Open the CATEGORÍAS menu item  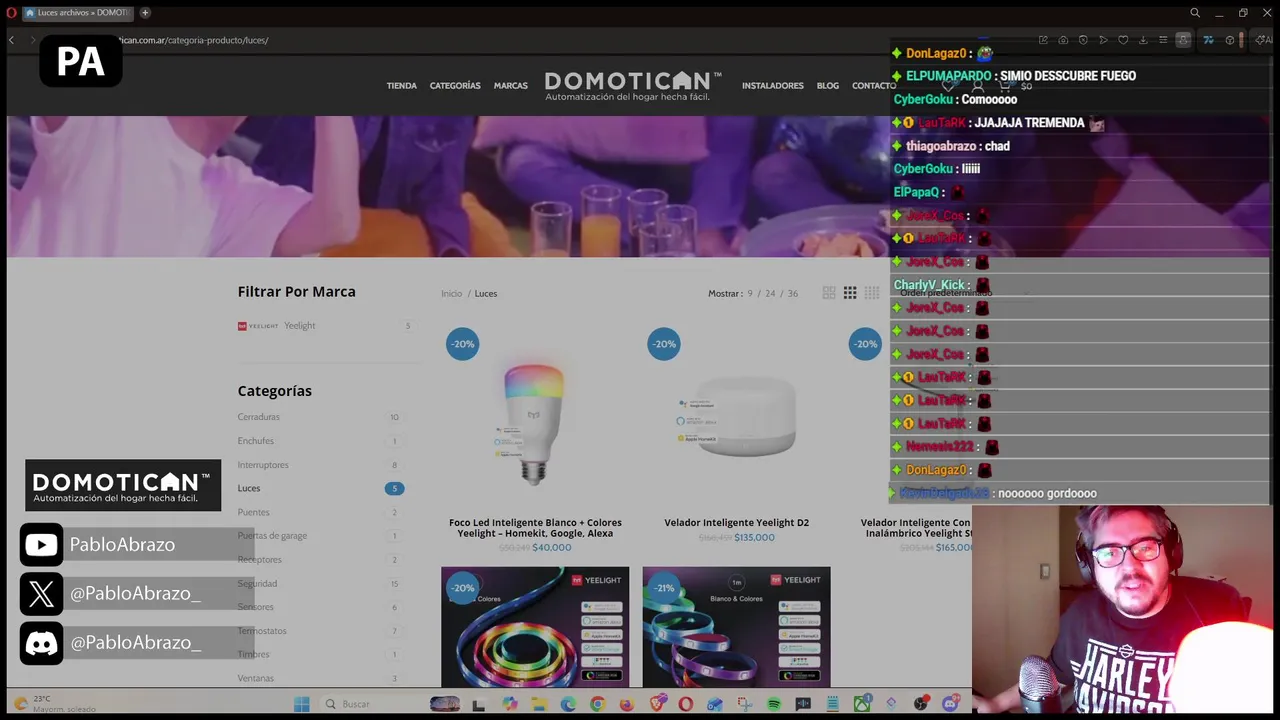tap(455, 86)
